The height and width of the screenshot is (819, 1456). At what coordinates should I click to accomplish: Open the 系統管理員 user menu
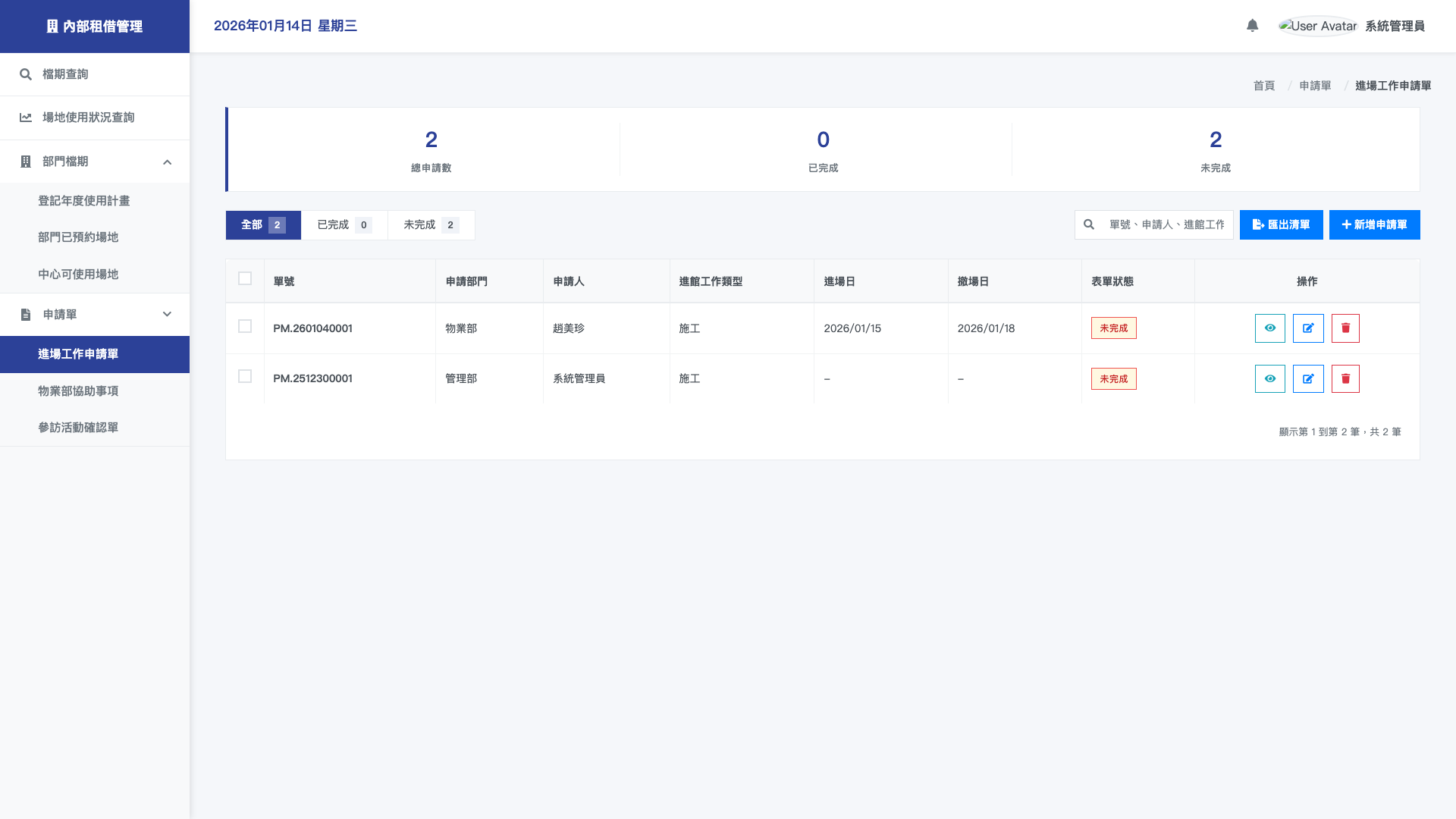(1394, 26)
